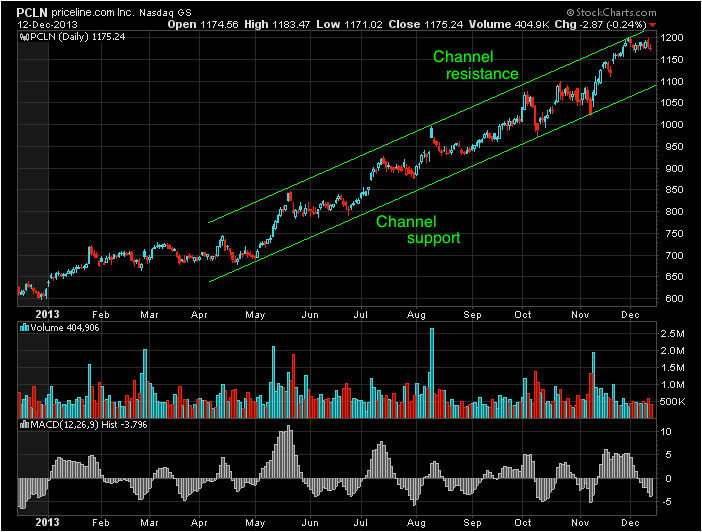Click '2013' on the MACD panel date axis
This screenshot has width=702, height=532.
point(47,522)
